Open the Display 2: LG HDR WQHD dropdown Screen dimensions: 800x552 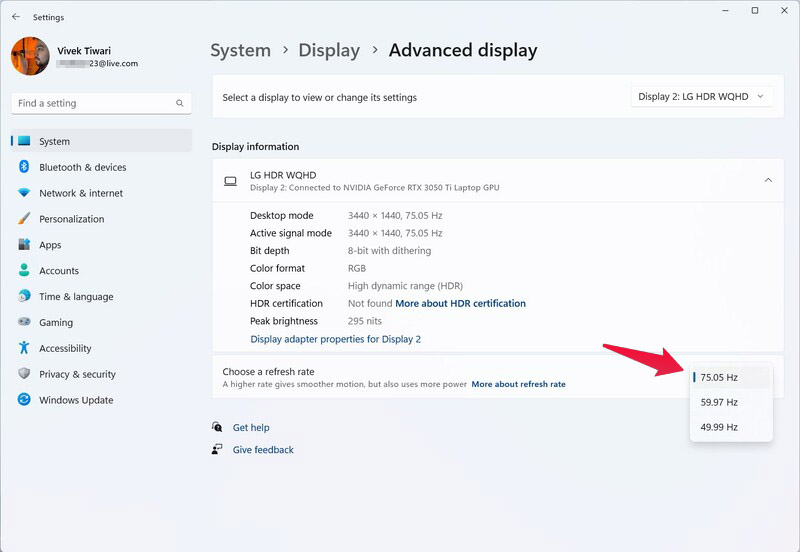click(x=702, y=96)
